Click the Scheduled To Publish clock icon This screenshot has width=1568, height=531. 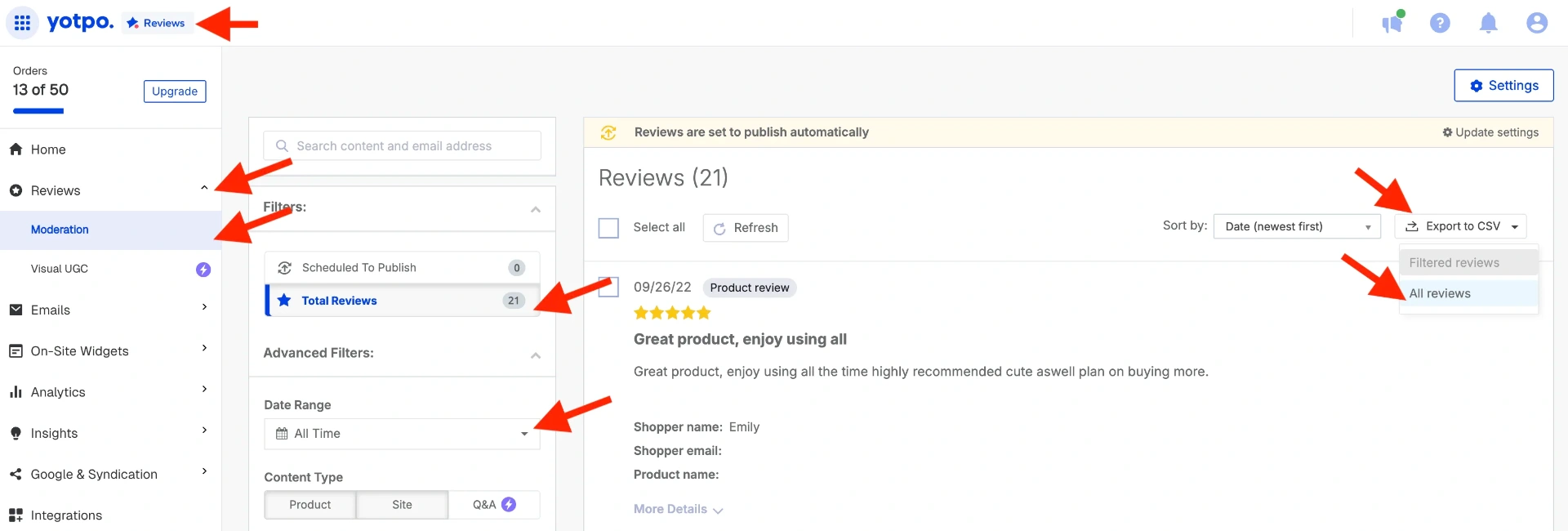285,268
